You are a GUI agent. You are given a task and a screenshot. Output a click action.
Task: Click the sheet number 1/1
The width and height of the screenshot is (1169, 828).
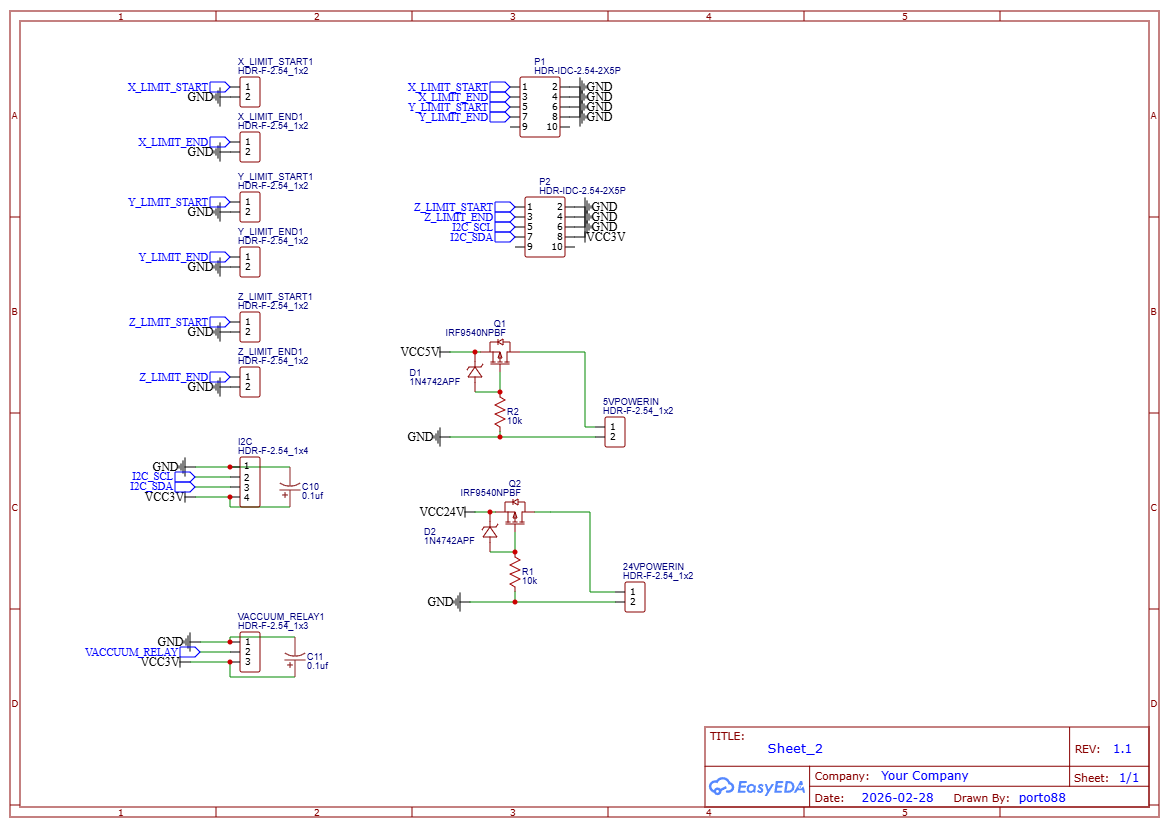point(1129,778)
